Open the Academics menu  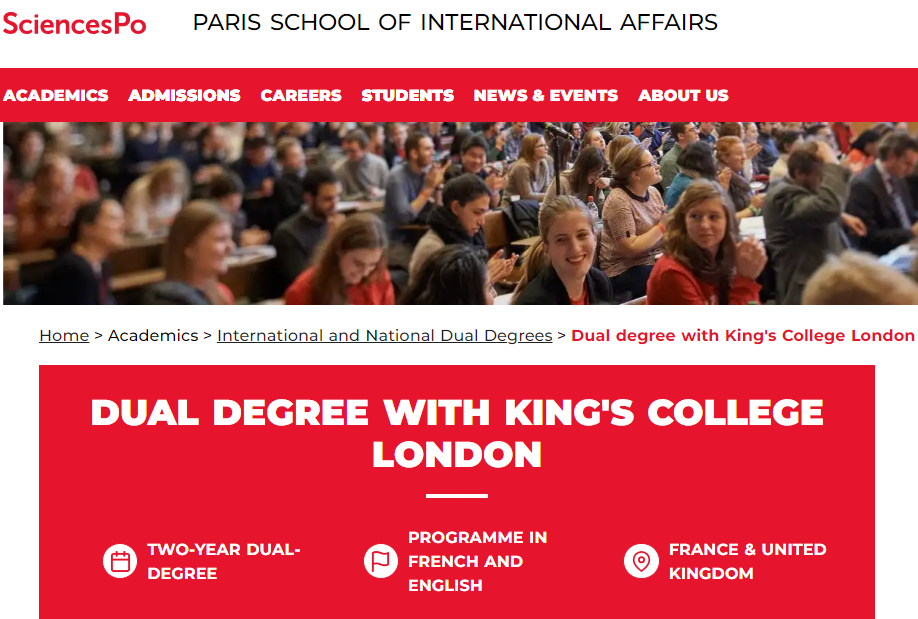(56, 95)
